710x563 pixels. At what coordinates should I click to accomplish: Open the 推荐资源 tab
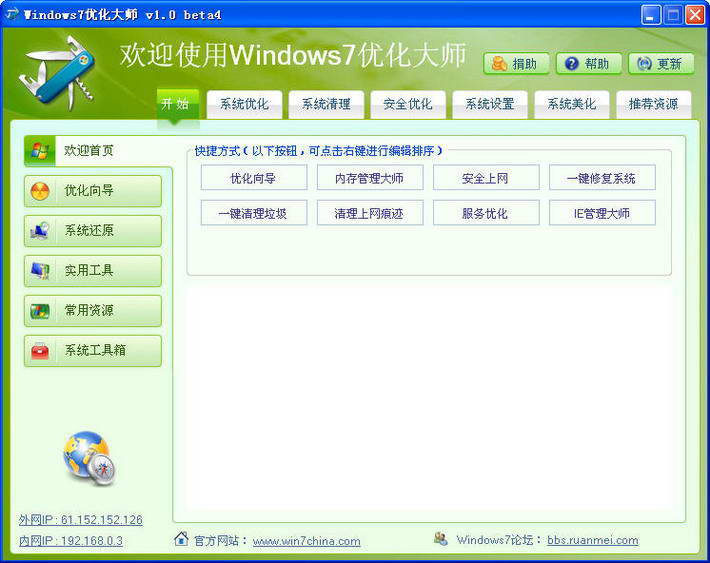click(x=653, y=105)
